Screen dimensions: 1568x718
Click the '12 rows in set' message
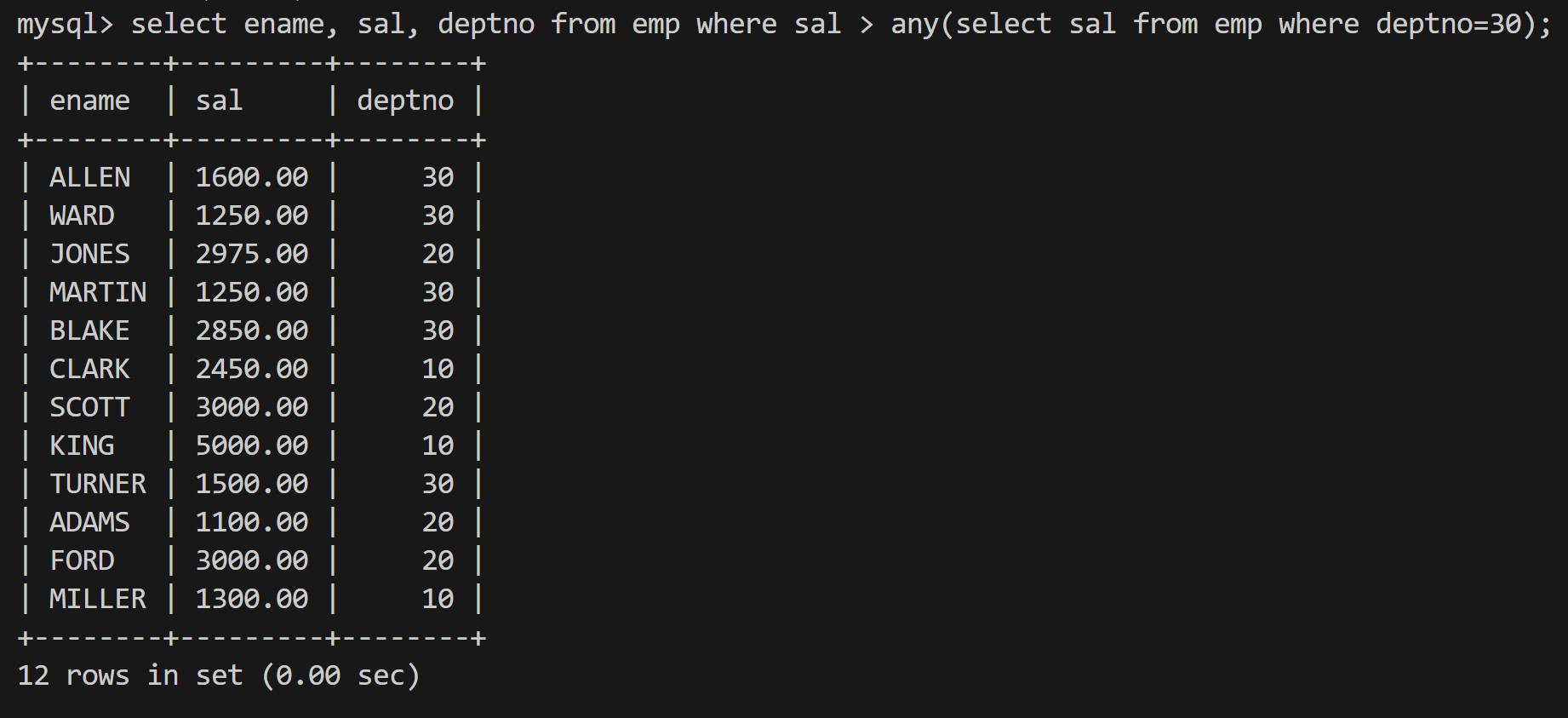(130, 675)
